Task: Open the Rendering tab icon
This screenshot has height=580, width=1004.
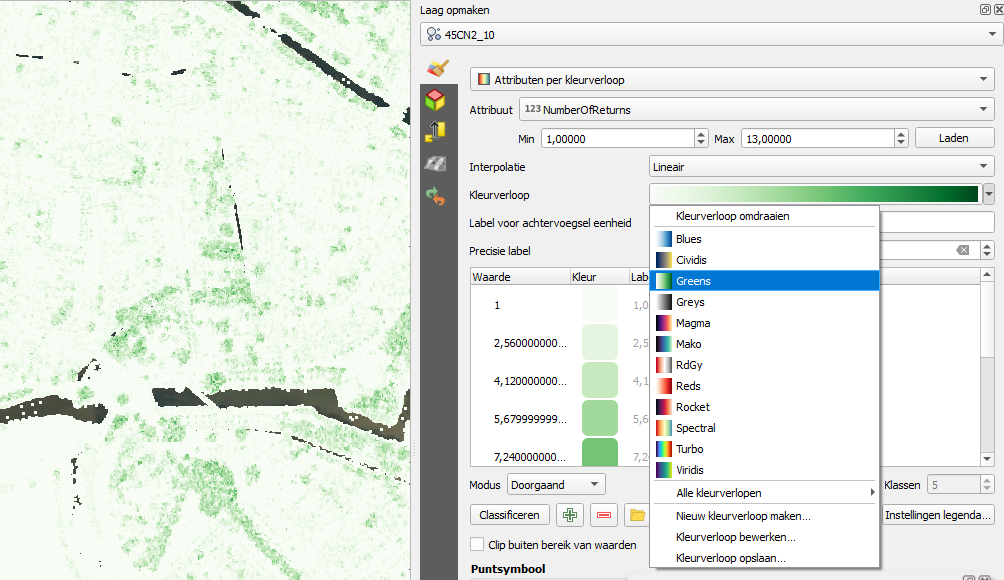Action: [436, 163]
